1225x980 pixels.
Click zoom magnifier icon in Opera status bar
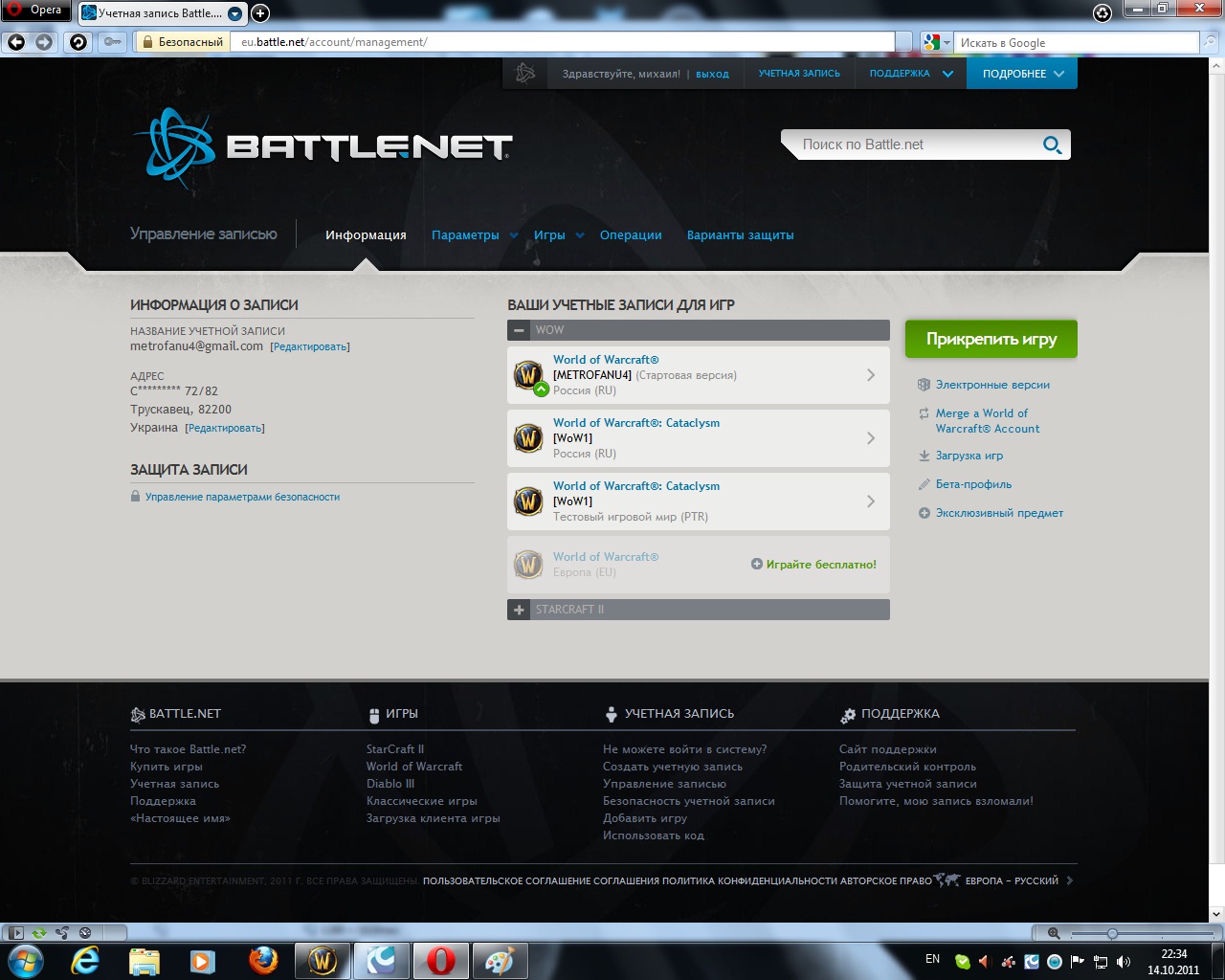coord(1054,933)
